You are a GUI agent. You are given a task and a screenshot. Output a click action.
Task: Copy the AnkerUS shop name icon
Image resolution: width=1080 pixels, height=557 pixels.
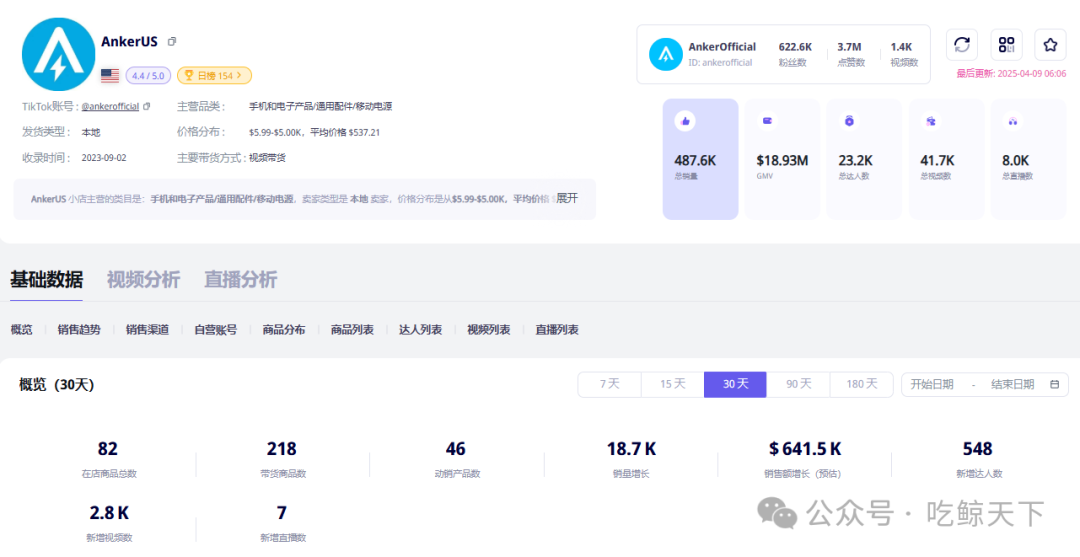coord(172,41)
